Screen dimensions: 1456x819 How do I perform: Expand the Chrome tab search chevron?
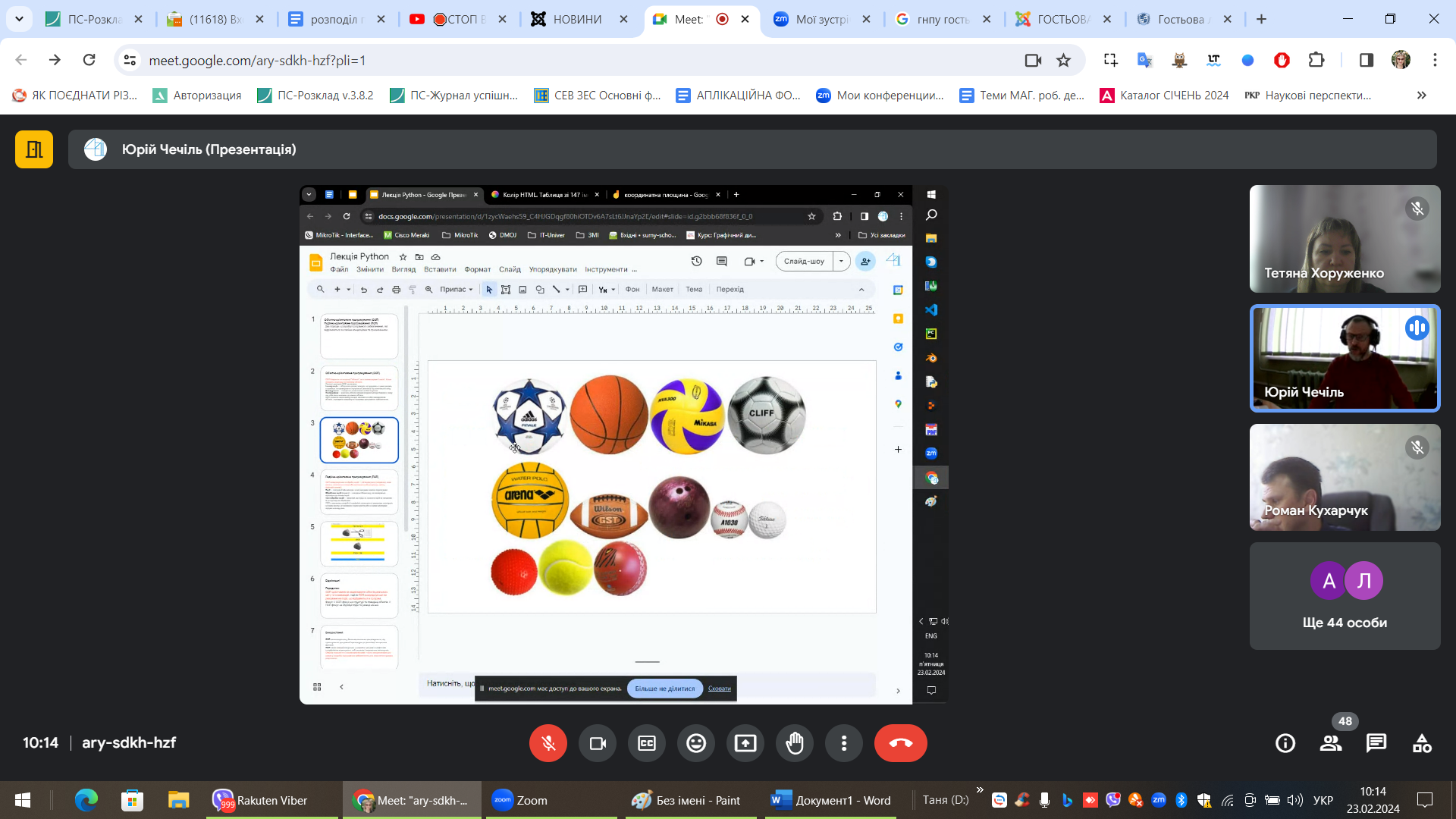coord(19,19)
